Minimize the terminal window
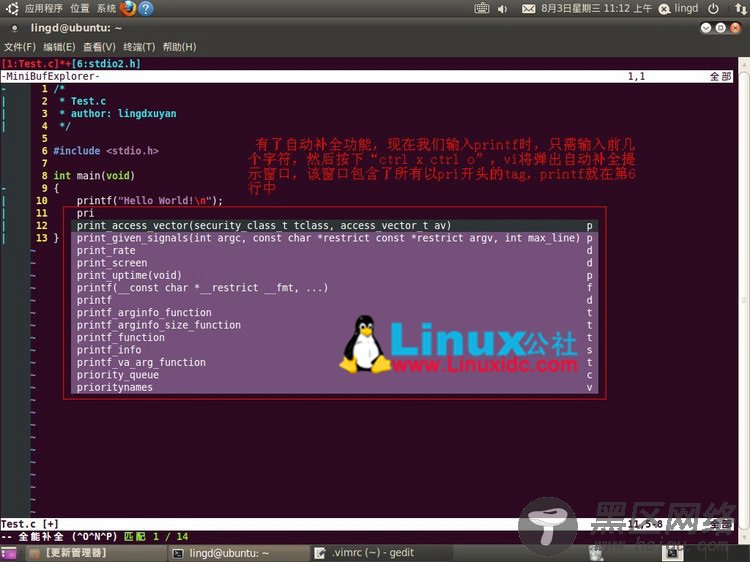Viewport: 750px width, 562px height. click(x=706, y=28)
